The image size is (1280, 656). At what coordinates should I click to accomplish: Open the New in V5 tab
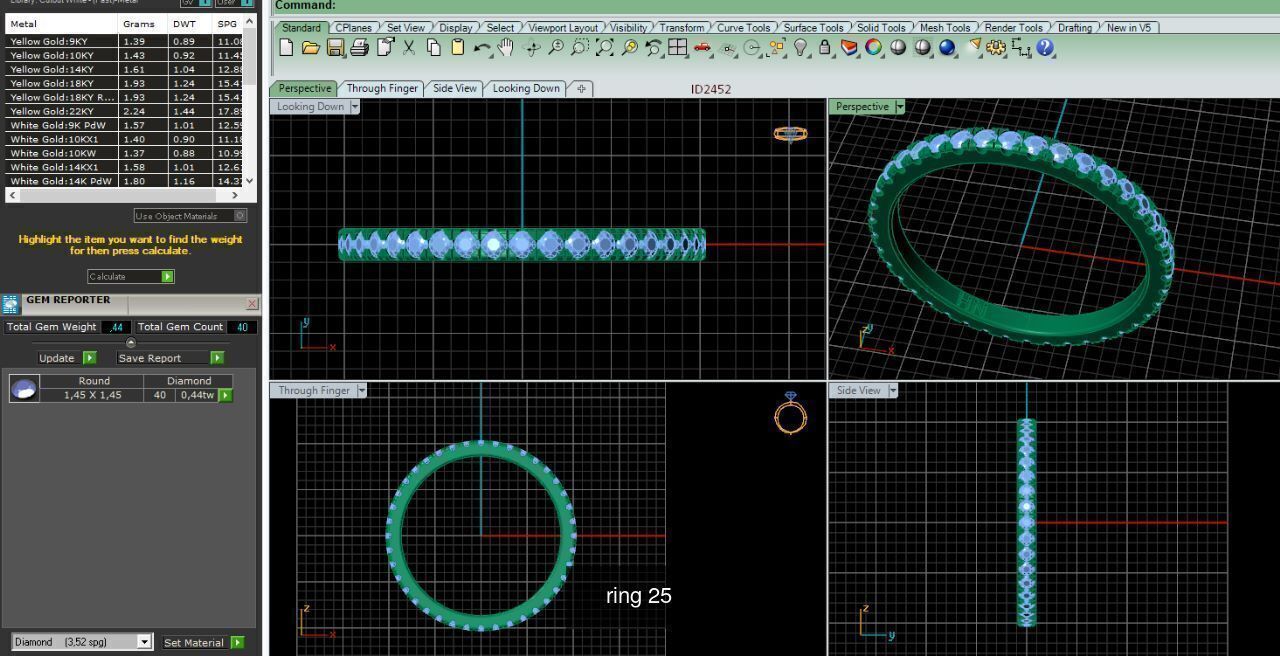pyautogui.click(x=1128, y=28)
